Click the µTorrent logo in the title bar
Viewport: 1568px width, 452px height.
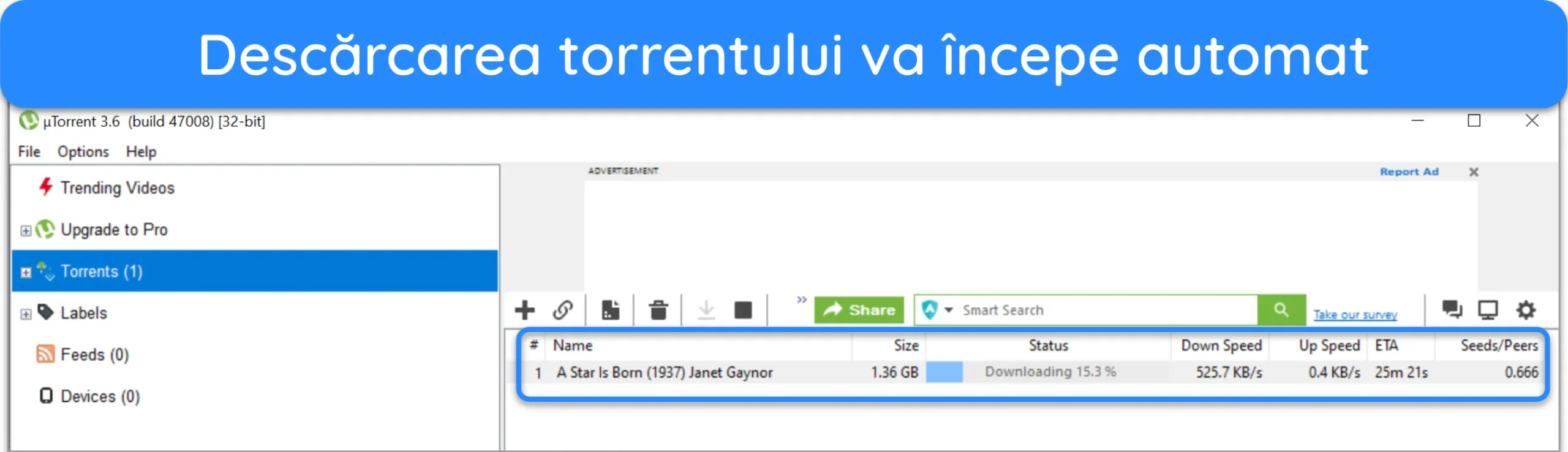pos(29,120)
